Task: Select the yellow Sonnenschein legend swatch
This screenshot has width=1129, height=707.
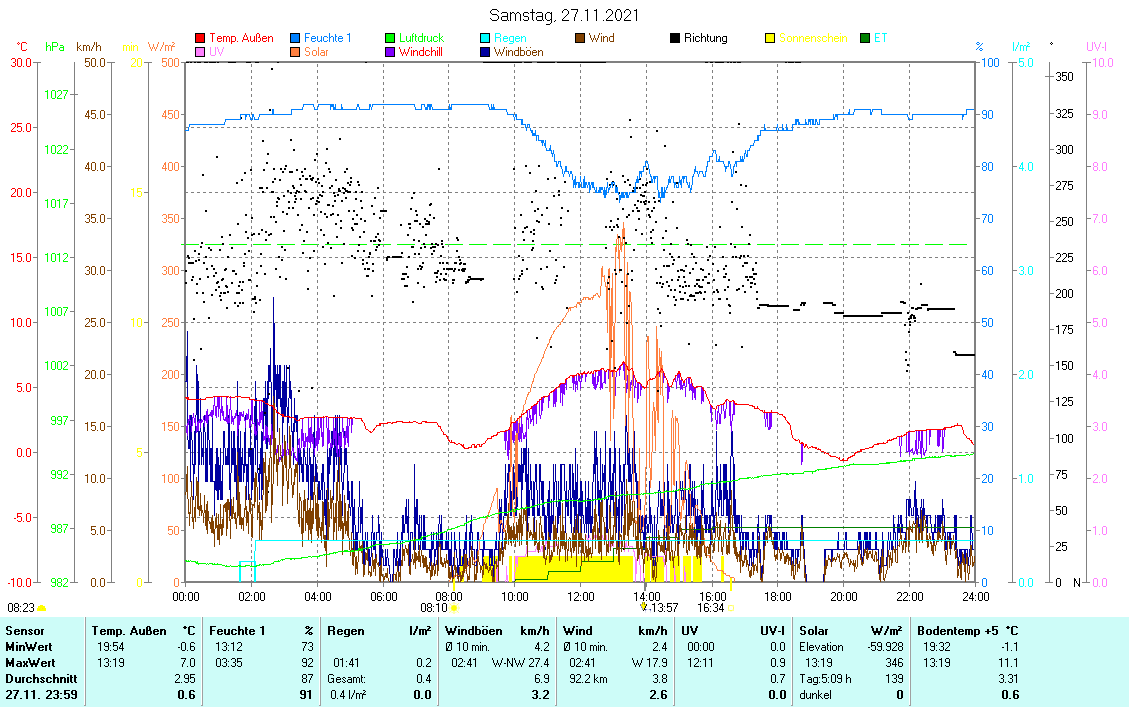Action: point(770,39)
